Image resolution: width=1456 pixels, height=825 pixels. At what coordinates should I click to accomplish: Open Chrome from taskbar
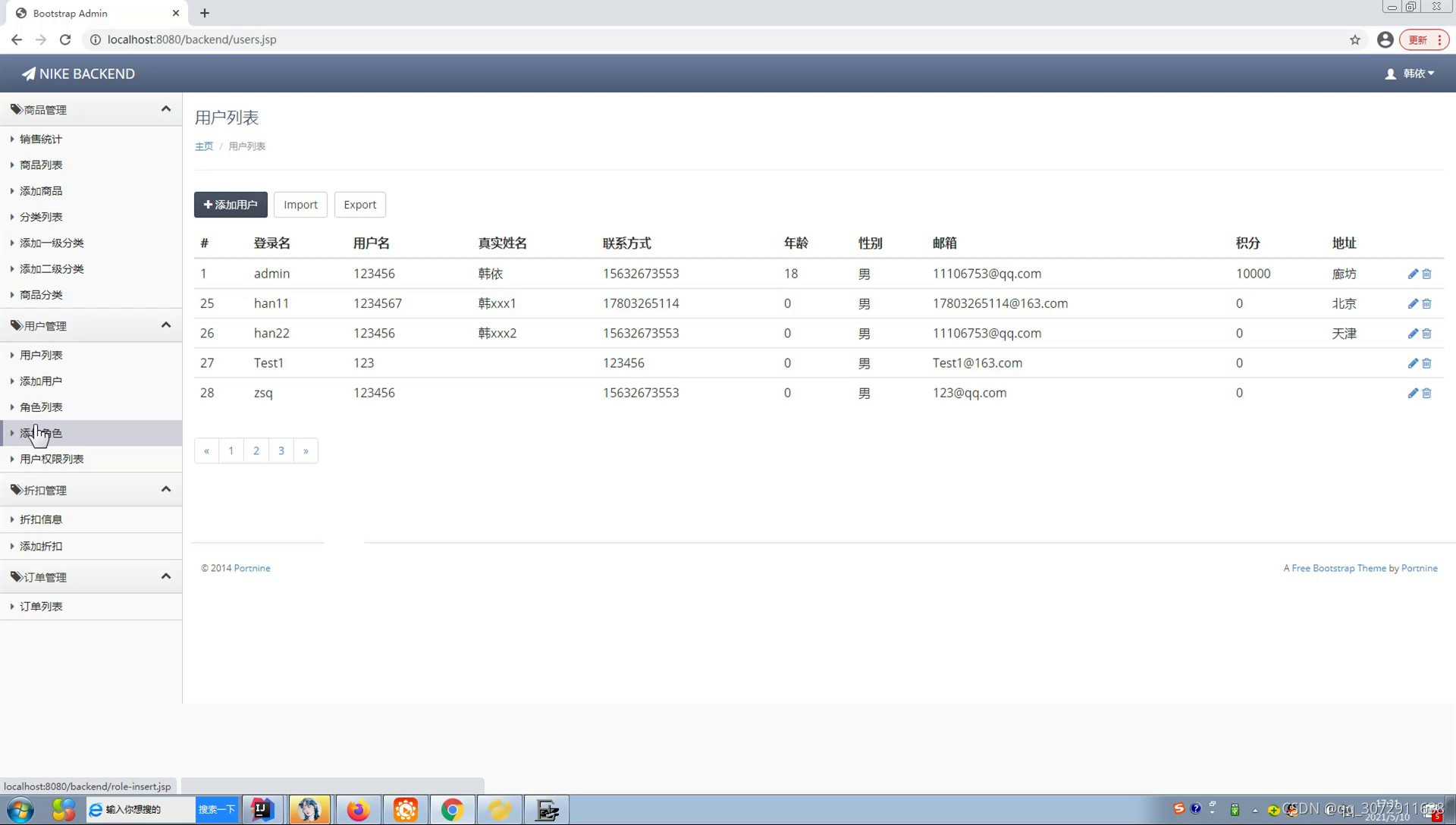point(453,810)
